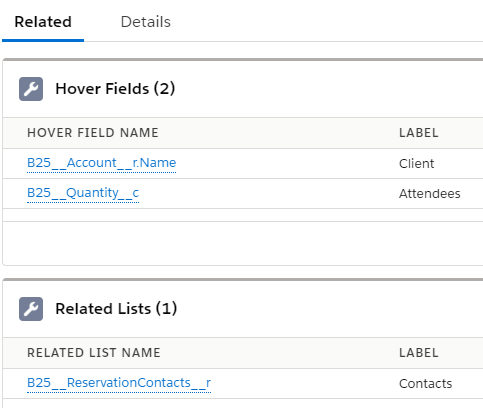The width and height of the screenshot is (483, 408).
Task: Select the Related tab
Action: coord(43,22)
